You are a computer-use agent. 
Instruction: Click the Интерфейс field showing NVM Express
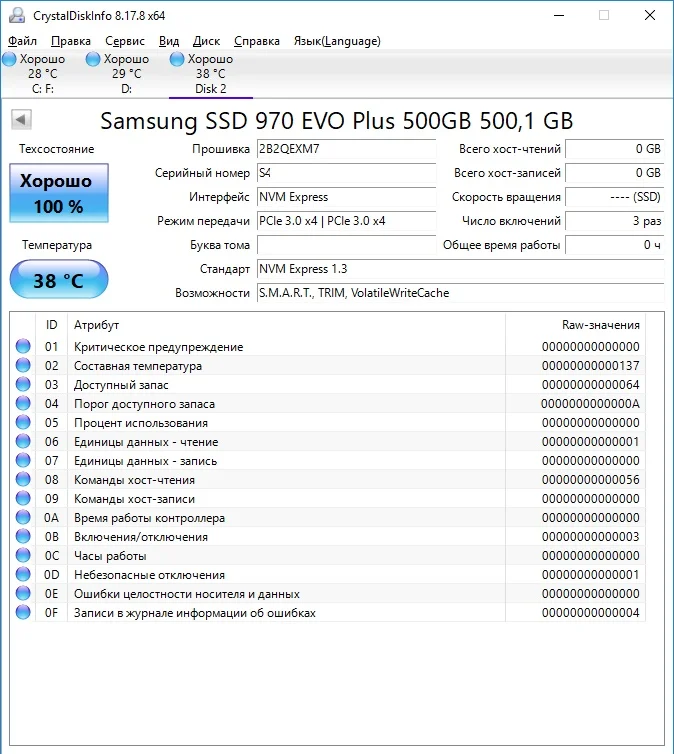click(x=346, y=197)
